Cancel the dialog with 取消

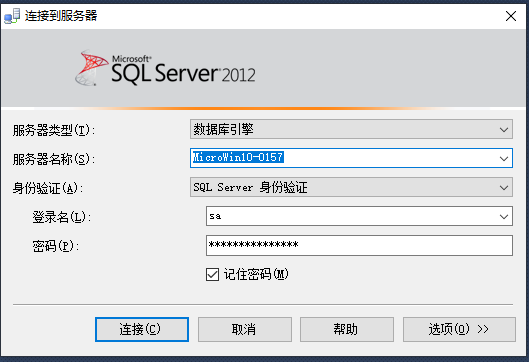(x=245, y=329)
